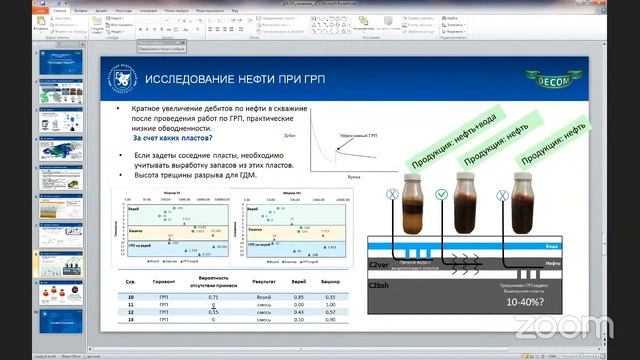
Task: Click the Save icon in quick access toolbar
Action: [42, 3]
